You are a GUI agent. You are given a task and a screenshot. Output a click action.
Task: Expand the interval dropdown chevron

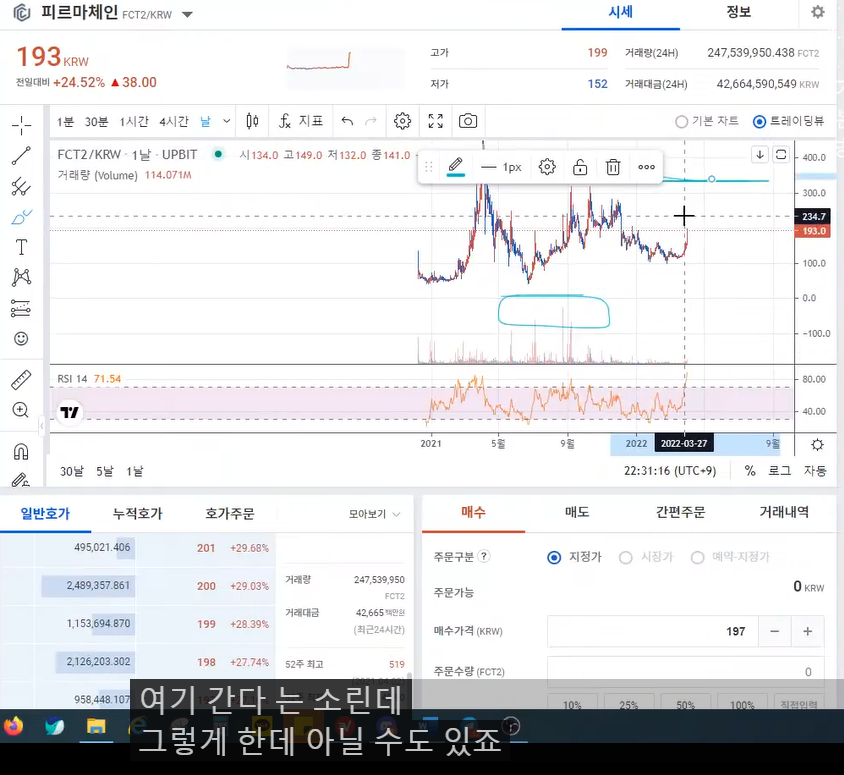[x=227, y=121]
